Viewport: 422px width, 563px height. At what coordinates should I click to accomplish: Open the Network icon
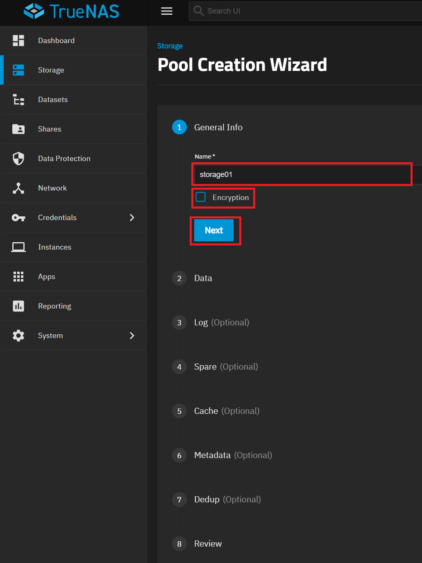pyautogui.click(x=18, y=188)
